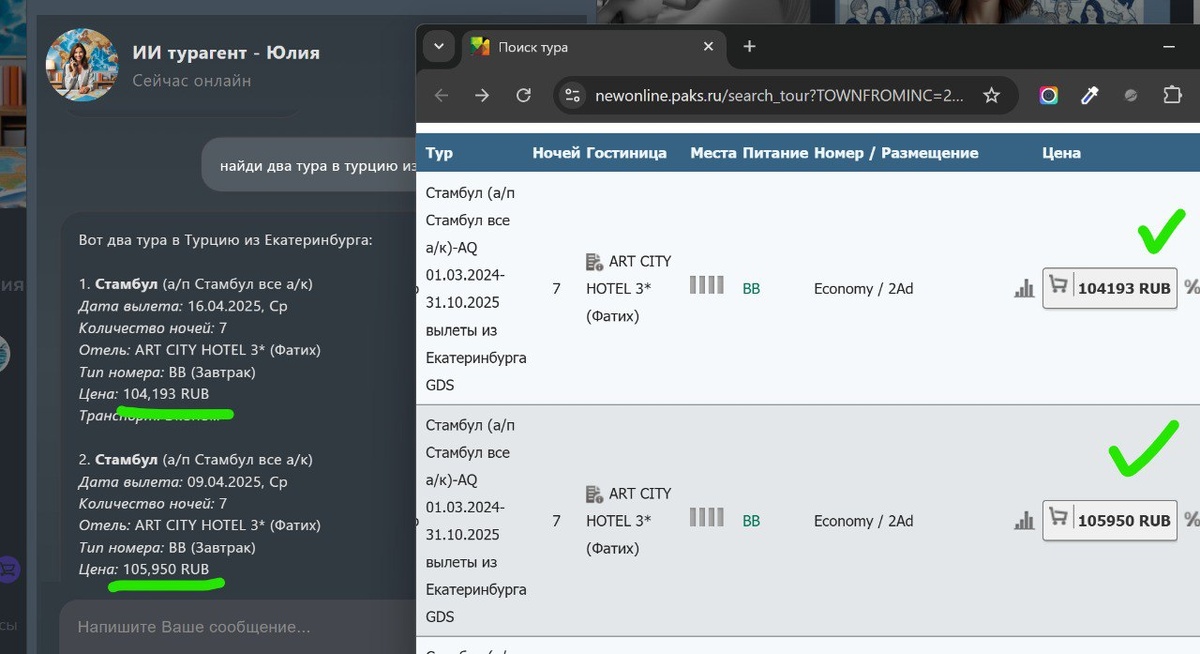Bookmark this page with the star icon

point(991,95)
